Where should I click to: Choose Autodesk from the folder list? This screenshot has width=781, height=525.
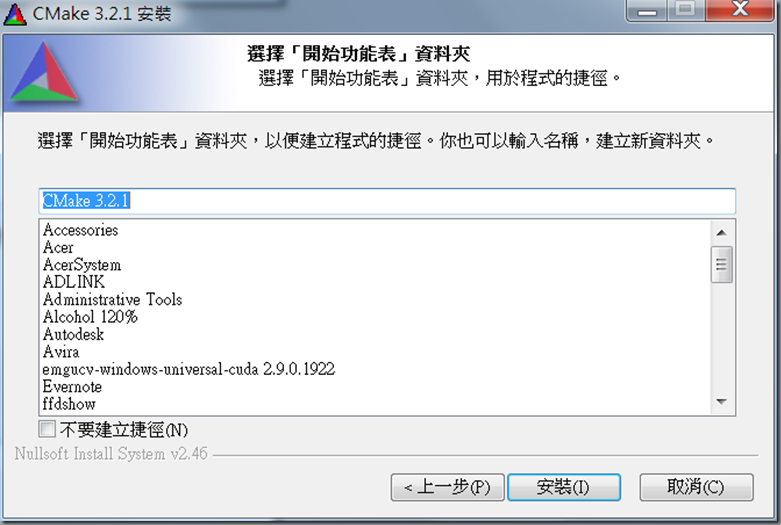(74, 335)
